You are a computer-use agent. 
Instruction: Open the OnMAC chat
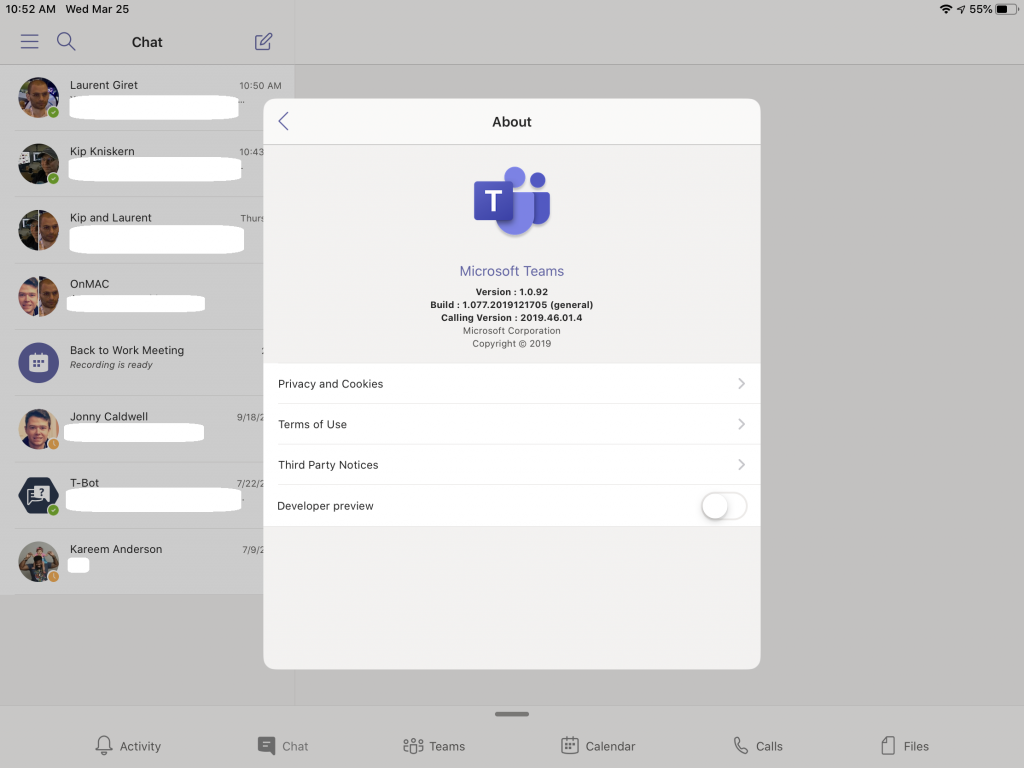pyautogui.click(x=132, y=296)
